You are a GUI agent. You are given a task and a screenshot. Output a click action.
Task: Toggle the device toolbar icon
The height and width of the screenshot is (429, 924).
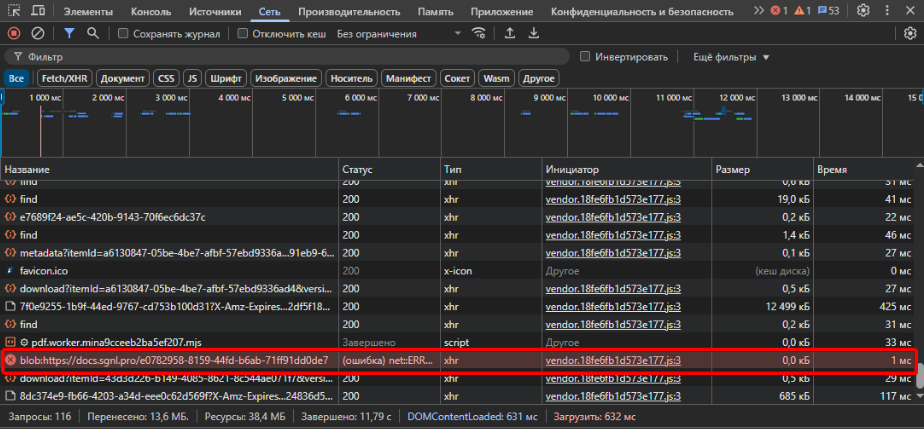coord(38,11)
